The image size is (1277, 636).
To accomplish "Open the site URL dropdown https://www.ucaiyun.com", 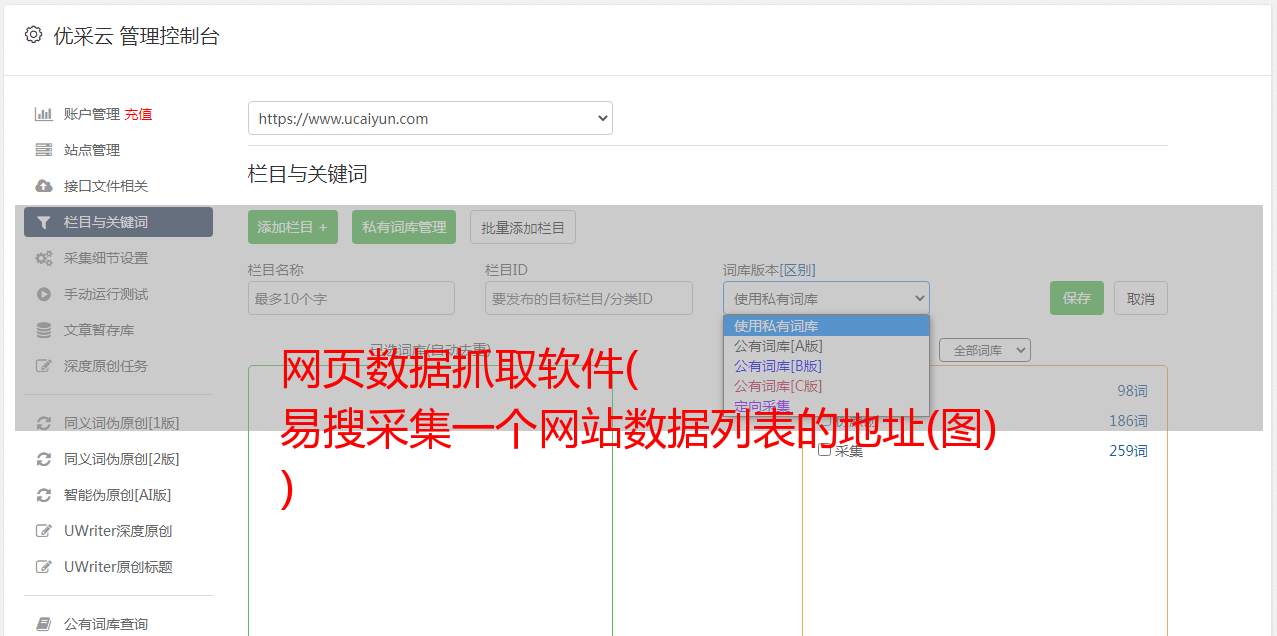I will (430, 118).
